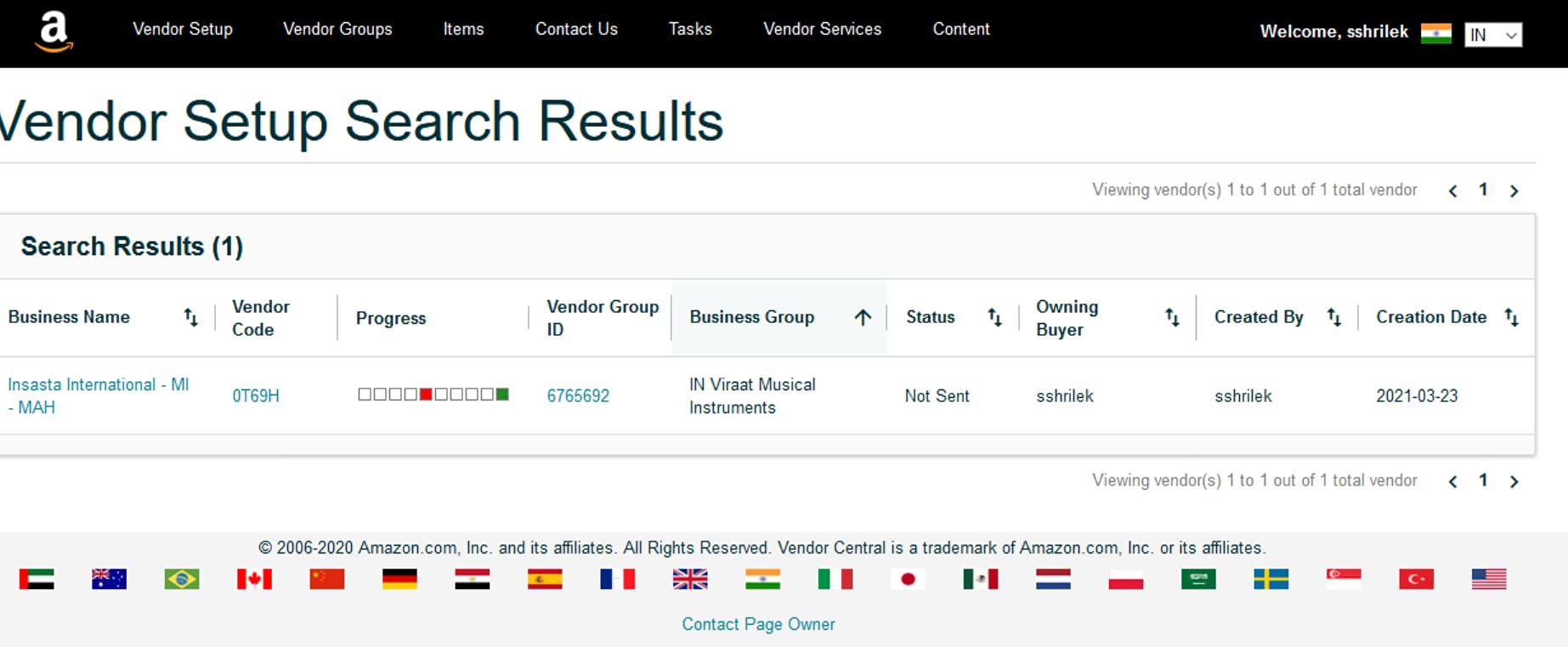Sort by Creation Date column arrows
1568x647 pixels.
point(1511,317)
